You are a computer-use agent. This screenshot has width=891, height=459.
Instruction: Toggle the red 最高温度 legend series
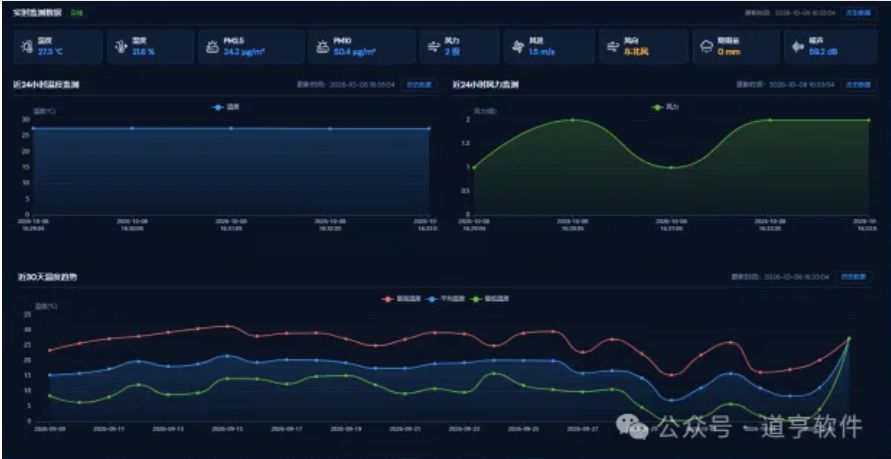click(402, 298)
